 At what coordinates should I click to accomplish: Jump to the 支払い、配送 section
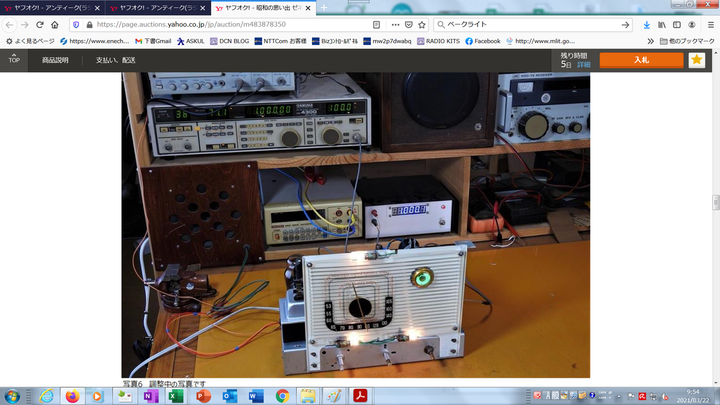click(115, 60)
